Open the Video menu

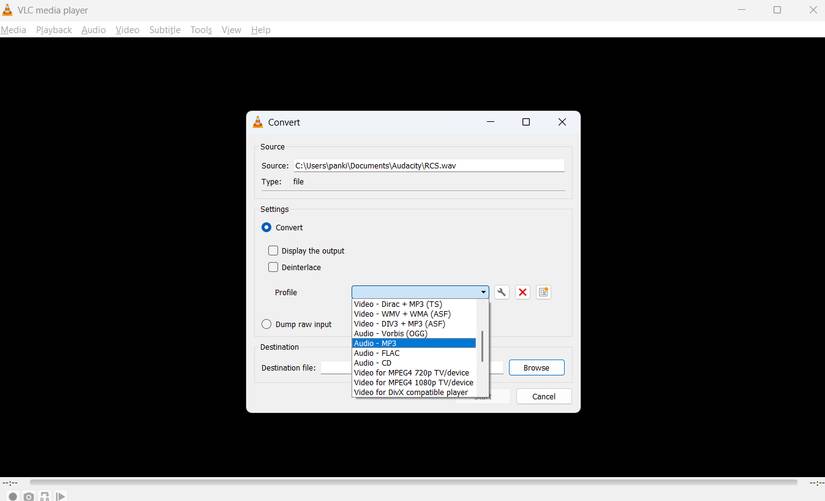(127, 30)
